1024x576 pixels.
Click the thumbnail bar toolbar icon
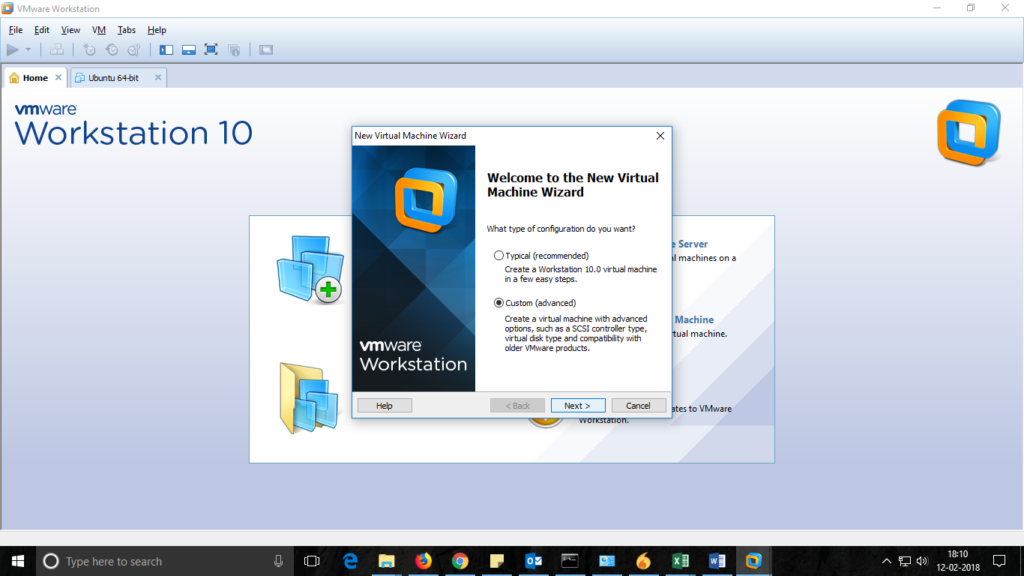coord(188,49)
